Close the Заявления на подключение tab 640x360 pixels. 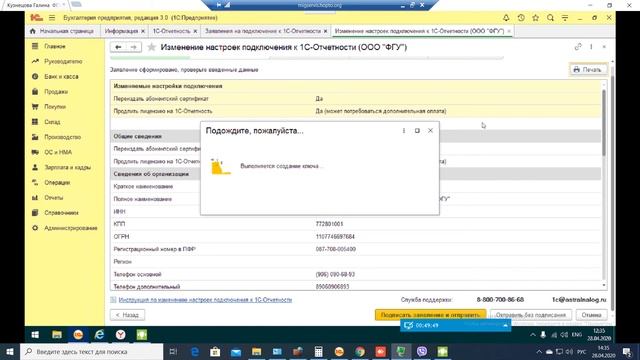(325, 31)
